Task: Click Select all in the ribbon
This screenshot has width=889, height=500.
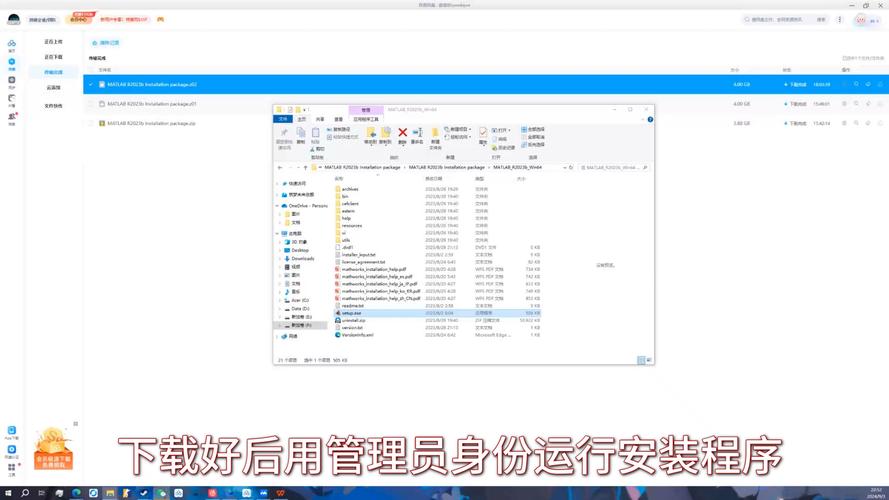Action: (533, 129)
